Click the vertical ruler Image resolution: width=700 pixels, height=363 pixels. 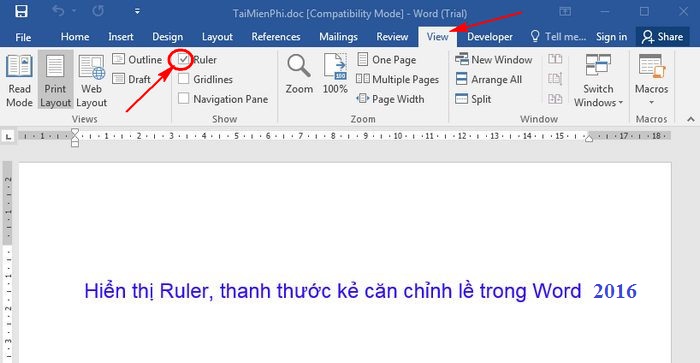(x=8, y=261)
